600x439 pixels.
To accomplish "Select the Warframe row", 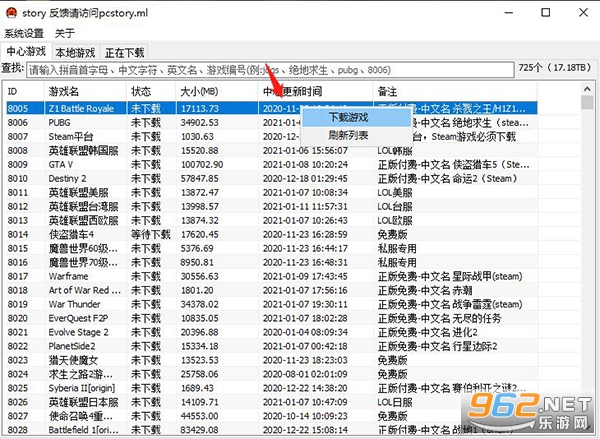I will pos(272,276).
